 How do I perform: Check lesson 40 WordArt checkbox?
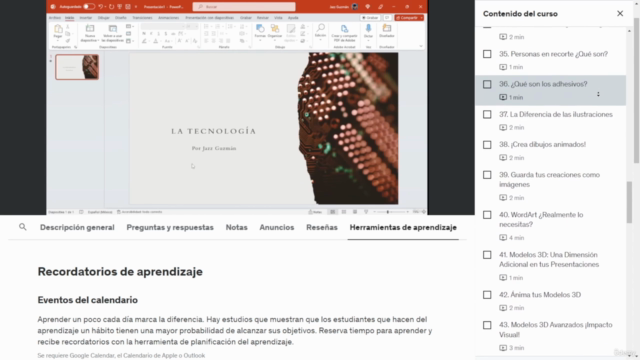tap(487, 215)
